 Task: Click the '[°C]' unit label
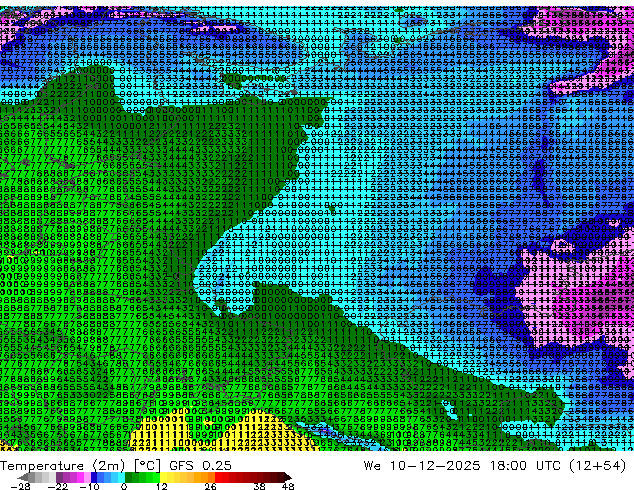(x=147, y=466)
